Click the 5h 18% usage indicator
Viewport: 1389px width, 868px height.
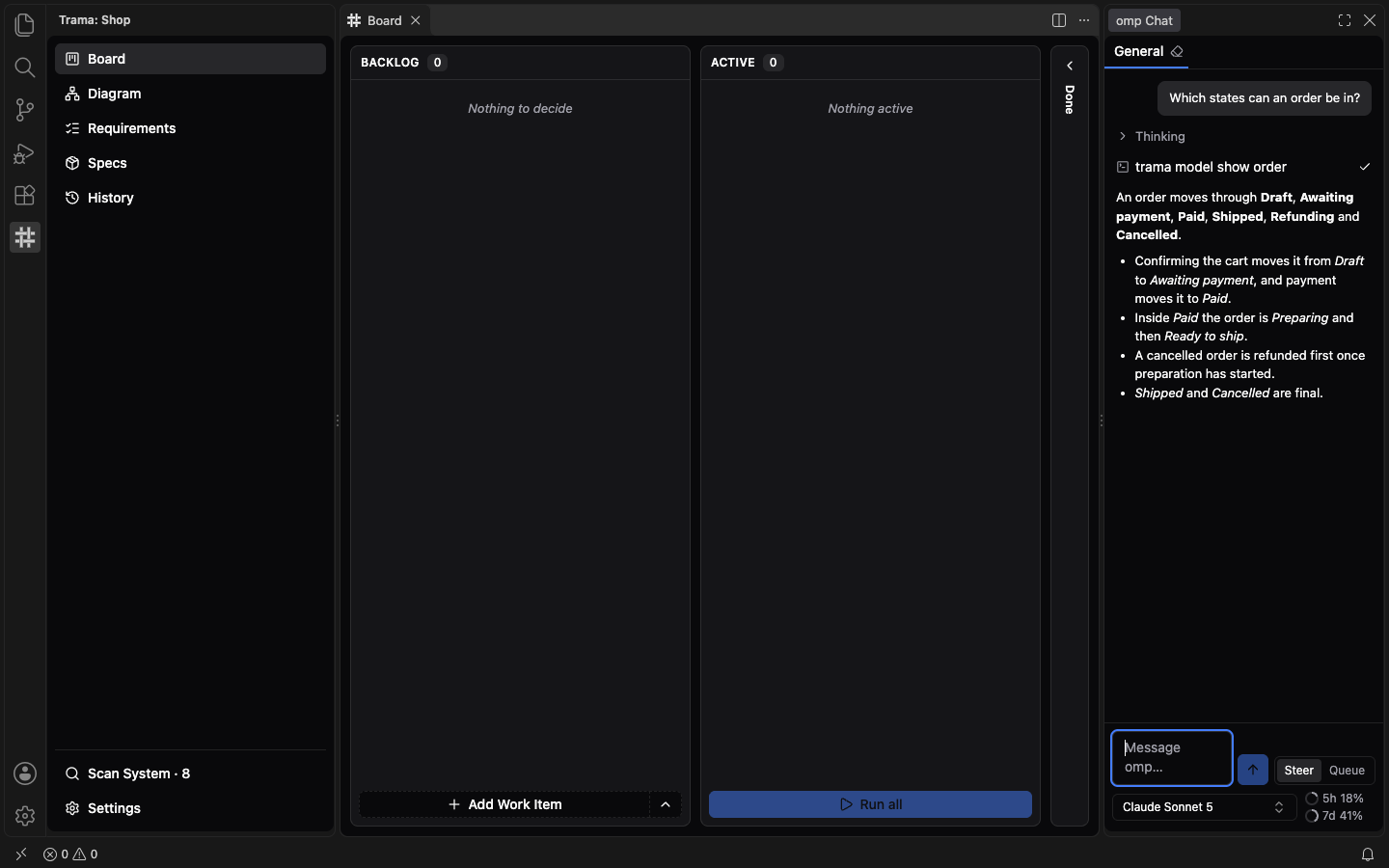(x=1334, y=799)
